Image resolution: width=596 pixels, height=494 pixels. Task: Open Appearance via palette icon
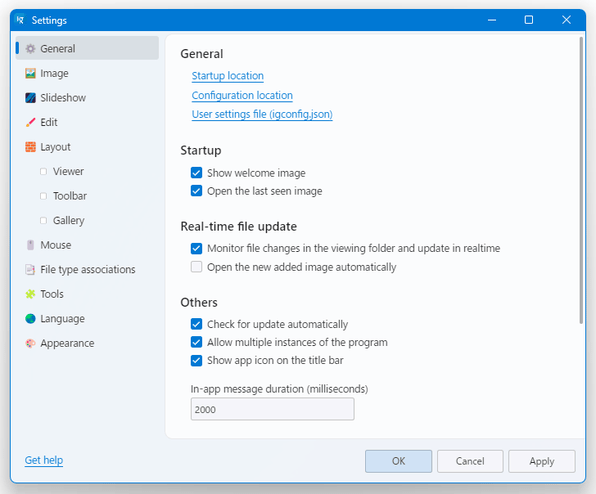tap(30, 343)
